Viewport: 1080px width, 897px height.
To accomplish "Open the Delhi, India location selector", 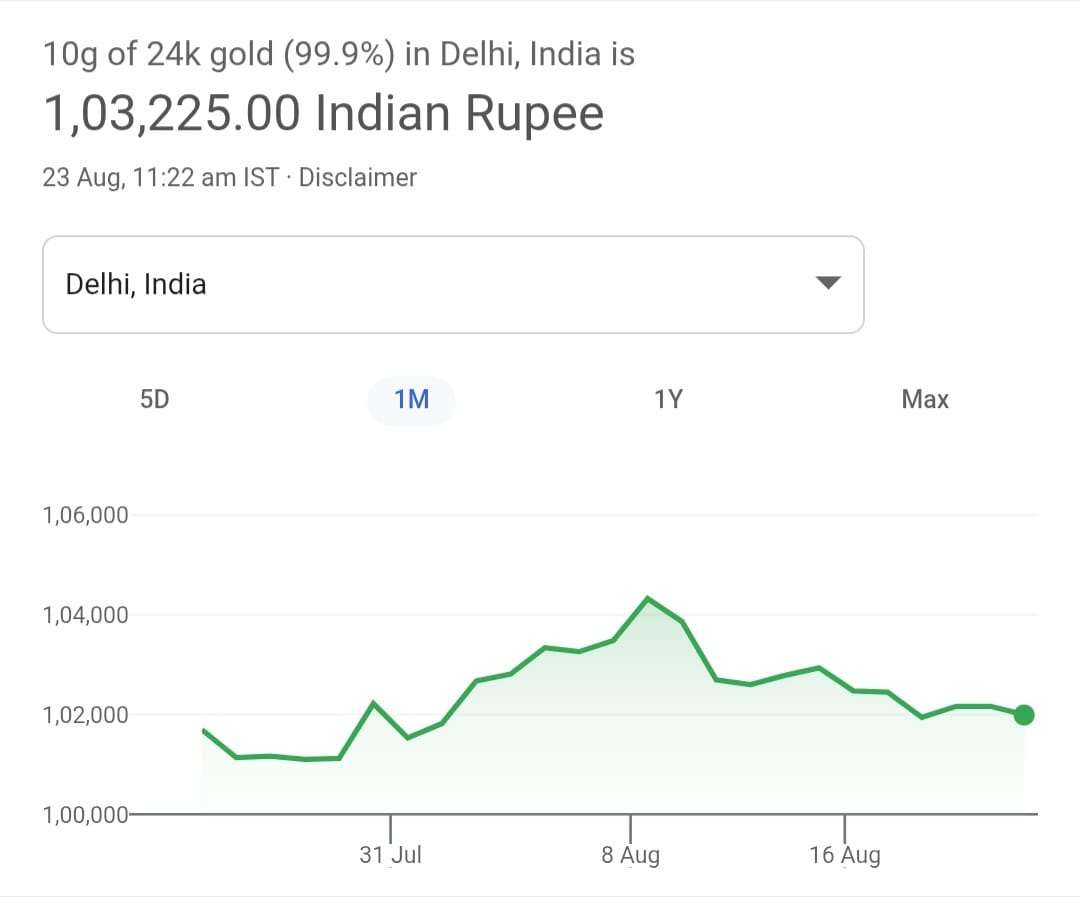I will [453, 284].
